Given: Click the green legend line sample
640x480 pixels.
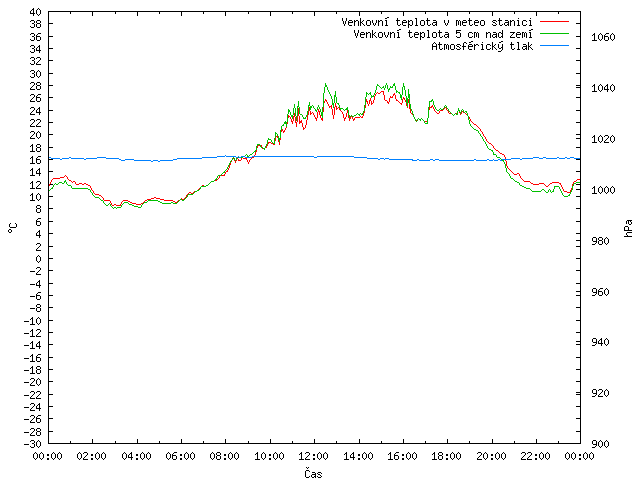Looking at the screenshot, I should [x=554, y=34].
